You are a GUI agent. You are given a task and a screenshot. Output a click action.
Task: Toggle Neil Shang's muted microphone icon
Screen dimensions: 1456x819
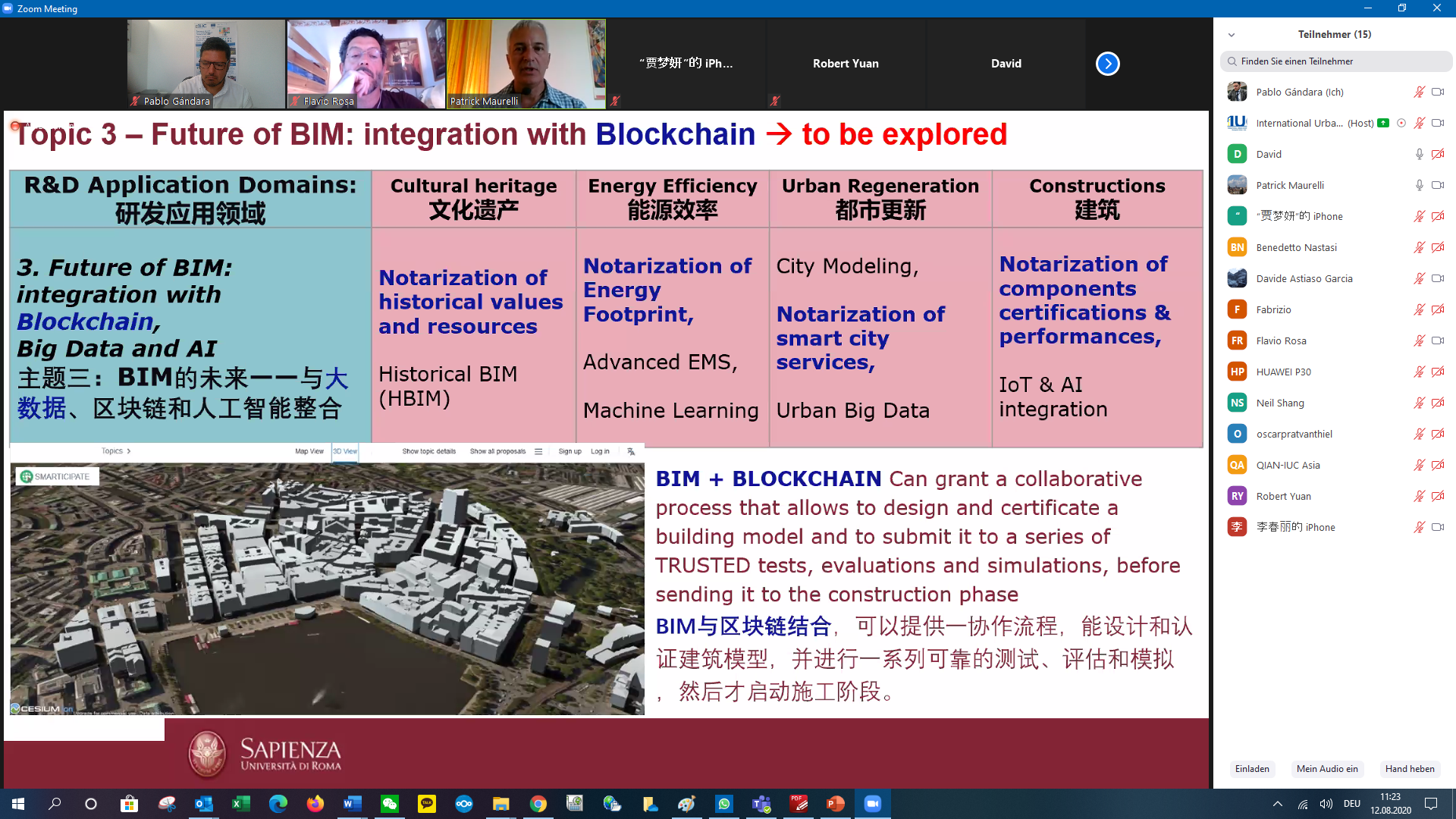[1419, 403]
